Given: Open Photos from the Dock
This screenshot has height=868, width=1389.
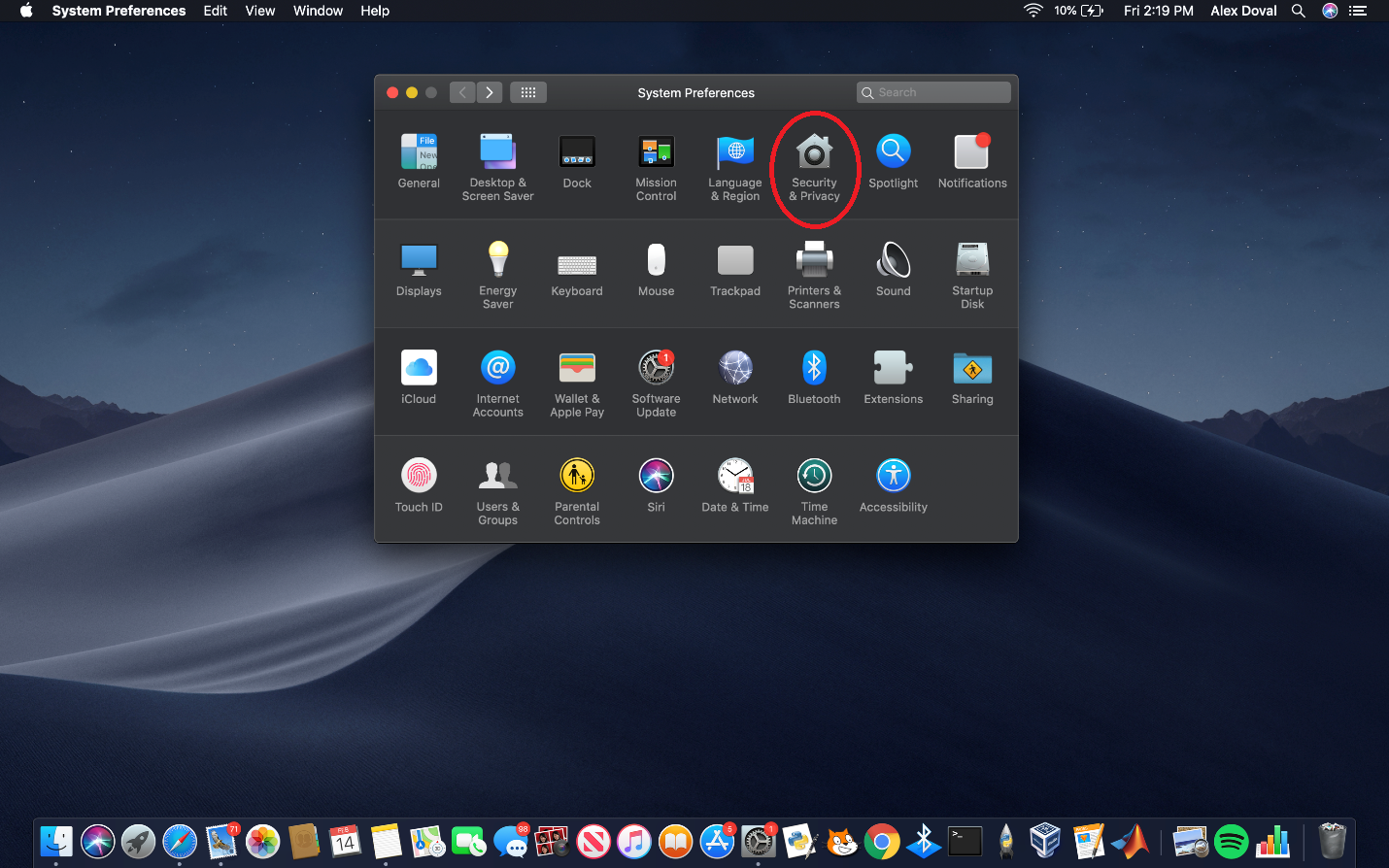Looking at the screenshot, I should (262, 841).
